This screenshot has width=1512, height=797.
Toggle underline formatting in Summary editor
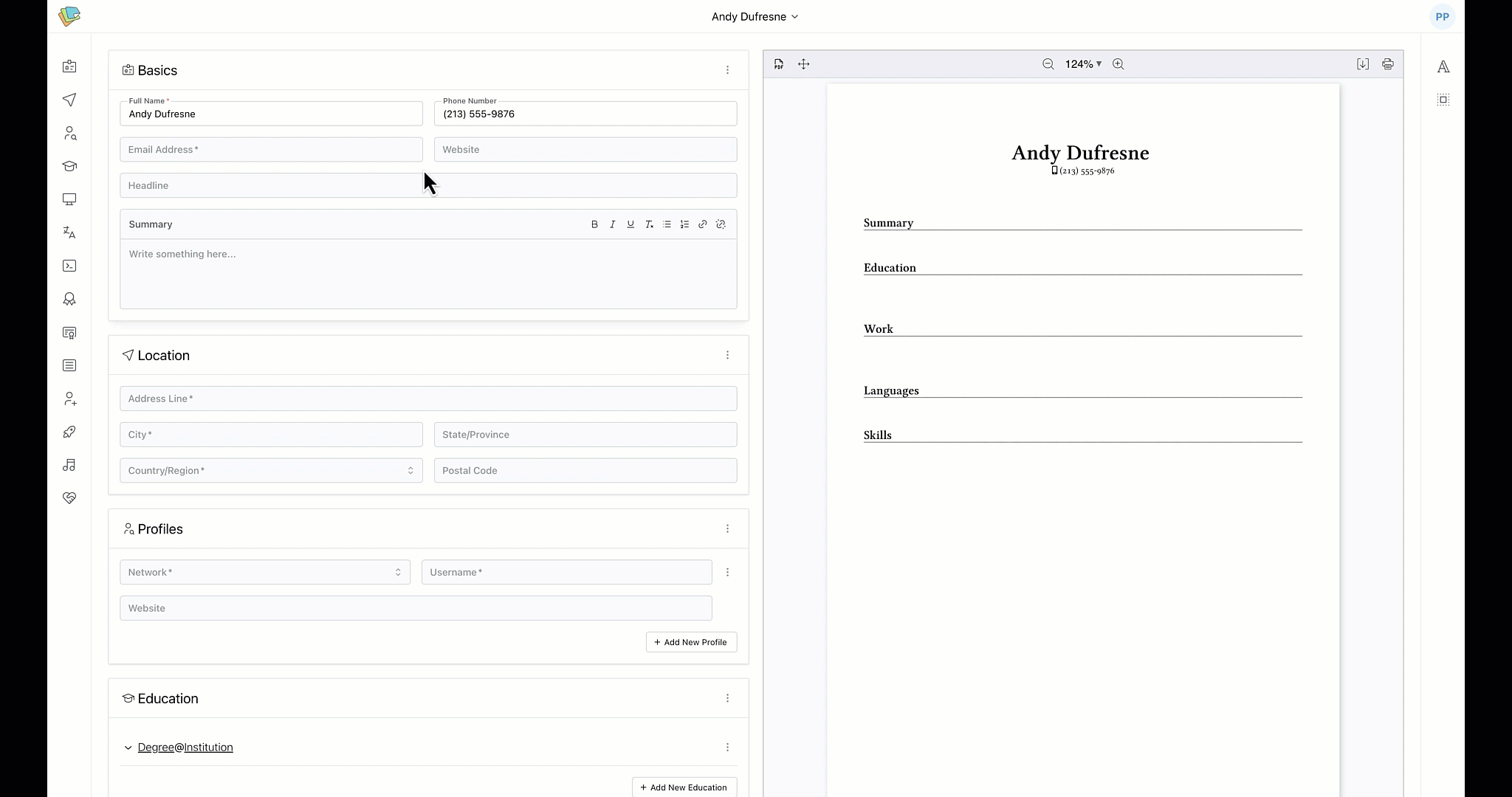pyautogui.click(x=630, y=224)
